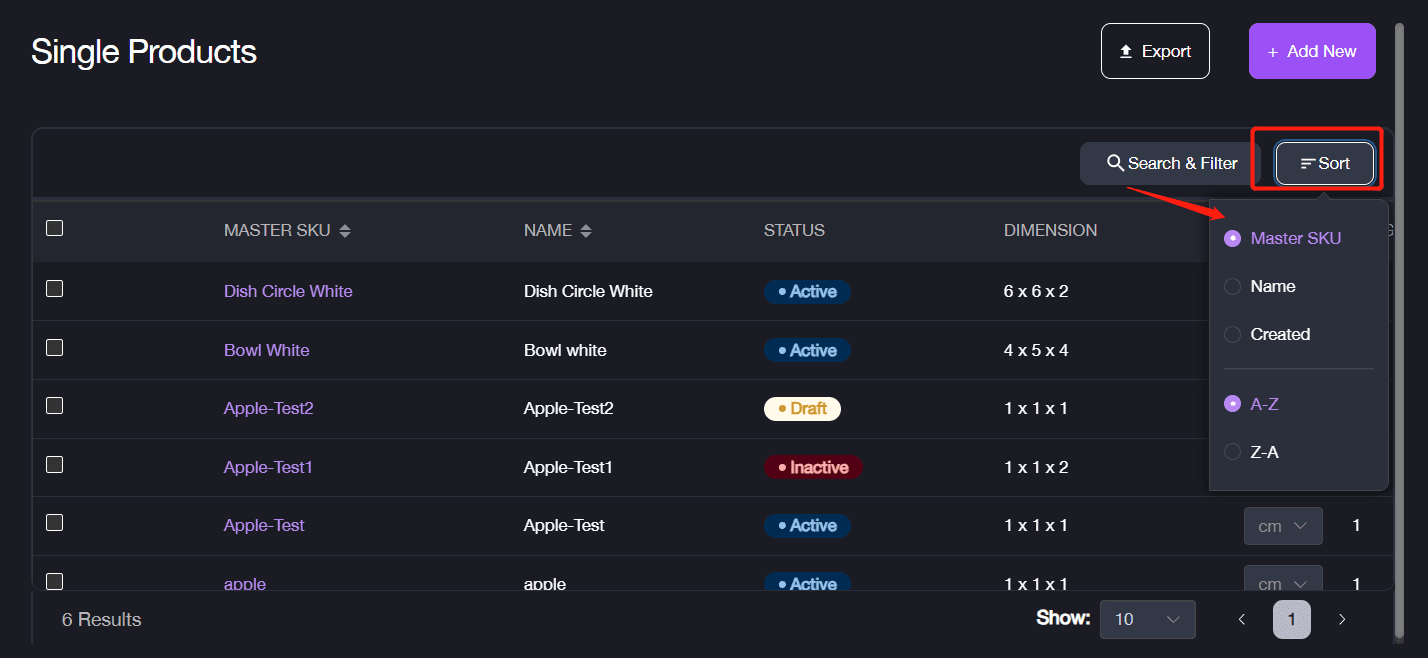Tick the Apple-Test2 row checkbox

(x=55, y=406)
